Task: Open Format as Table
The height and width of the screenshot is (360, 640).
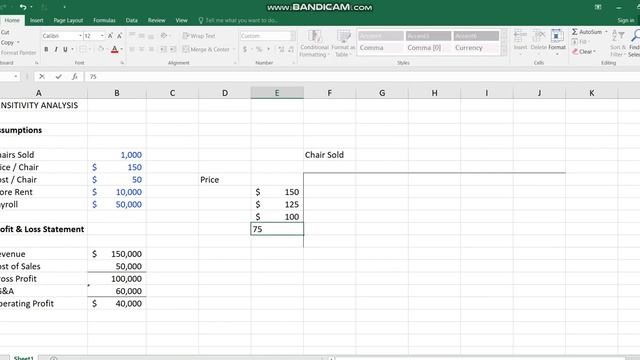Action: click(x=343, y=43)
